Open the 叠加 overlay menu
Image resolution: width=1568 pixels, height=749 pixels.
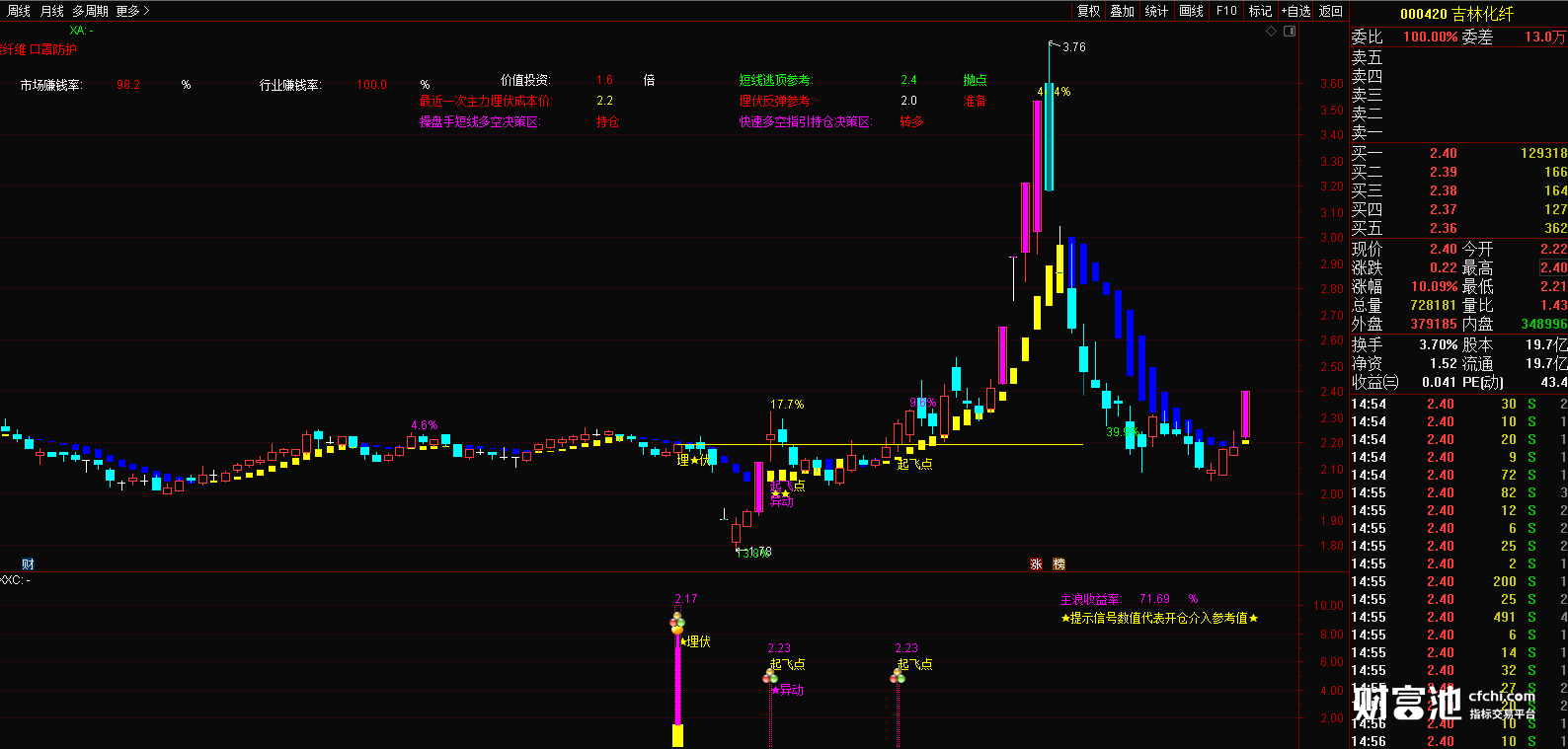click(1122, 11)
